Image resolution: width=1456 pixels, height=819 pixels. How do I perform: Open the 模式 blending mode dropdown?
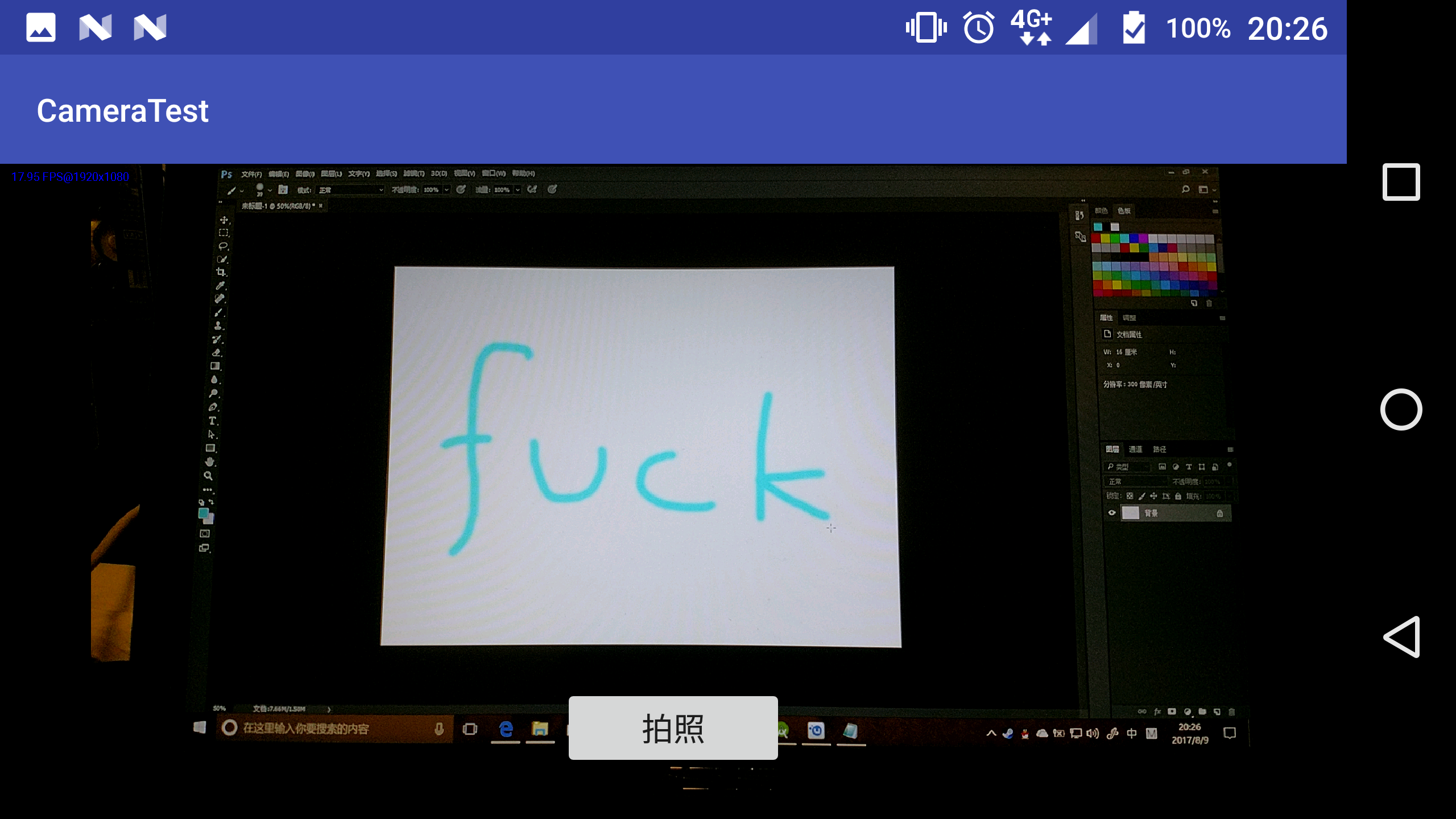(350, 190)
